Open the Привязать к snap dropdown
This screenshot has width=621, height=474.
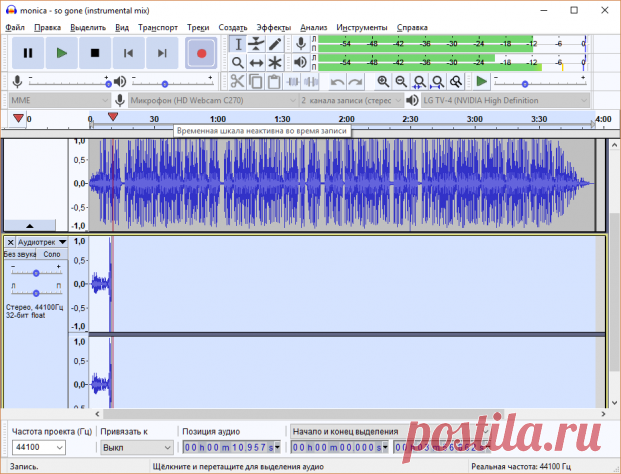(137, 447)
